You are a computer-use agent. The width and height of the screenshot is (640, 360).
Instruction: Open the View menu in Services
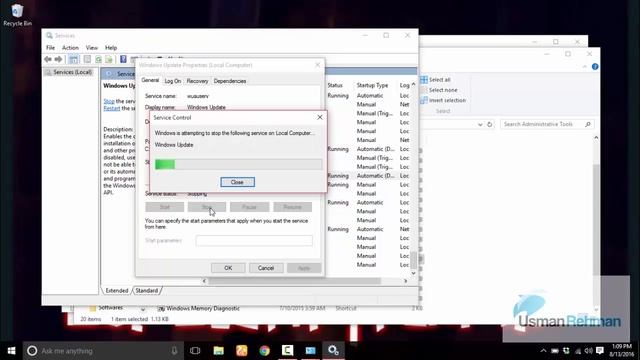(x=92, y=48)
